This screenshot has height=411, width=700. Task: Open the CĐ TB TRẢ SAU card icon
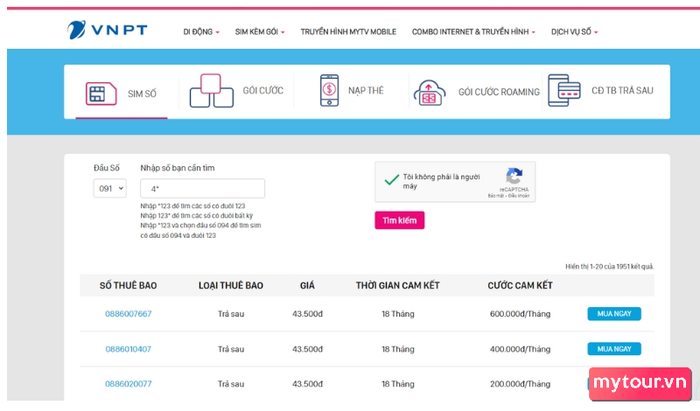564,90
